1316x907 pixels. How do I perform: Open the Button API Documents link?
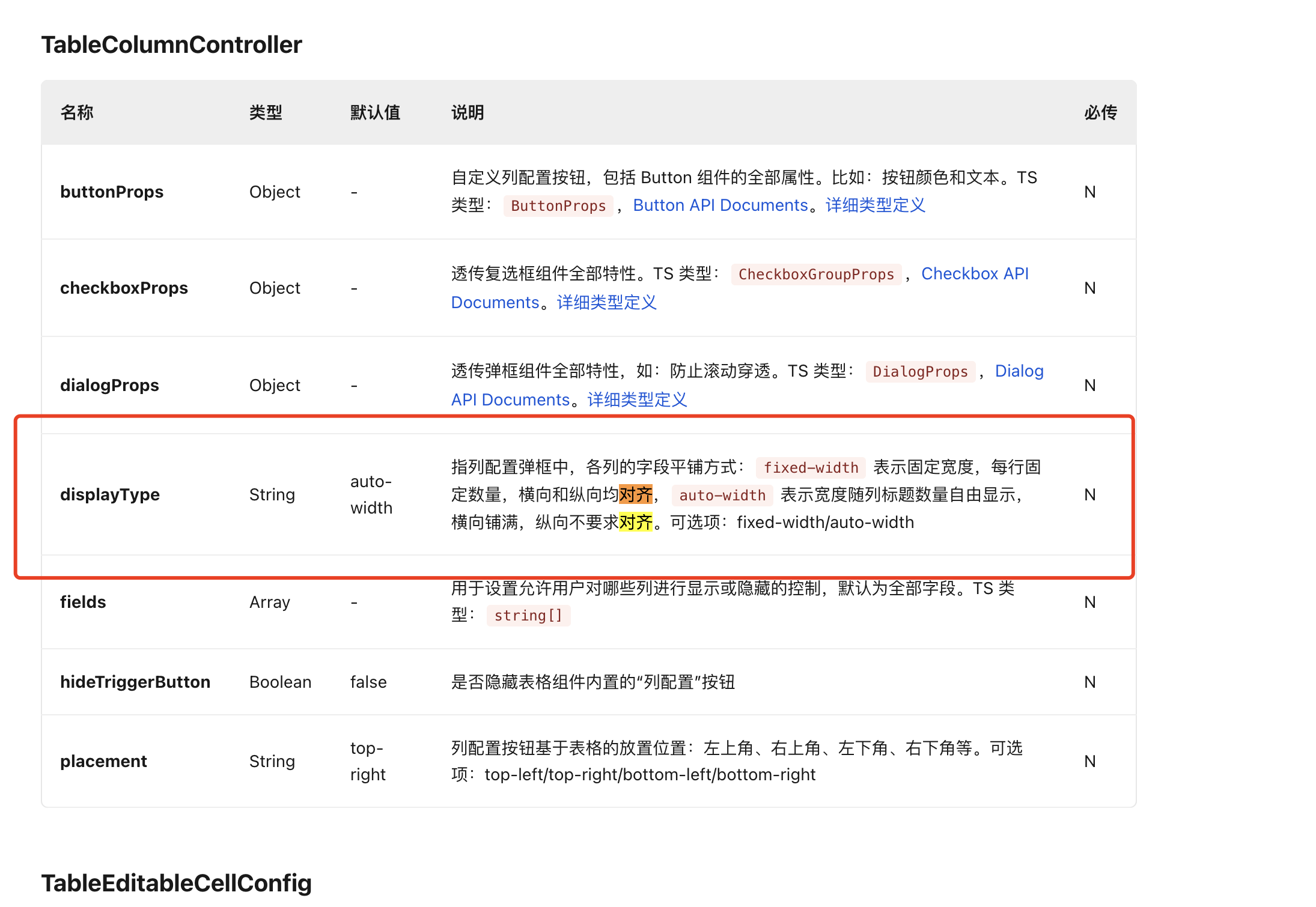[x=720, y=205]
